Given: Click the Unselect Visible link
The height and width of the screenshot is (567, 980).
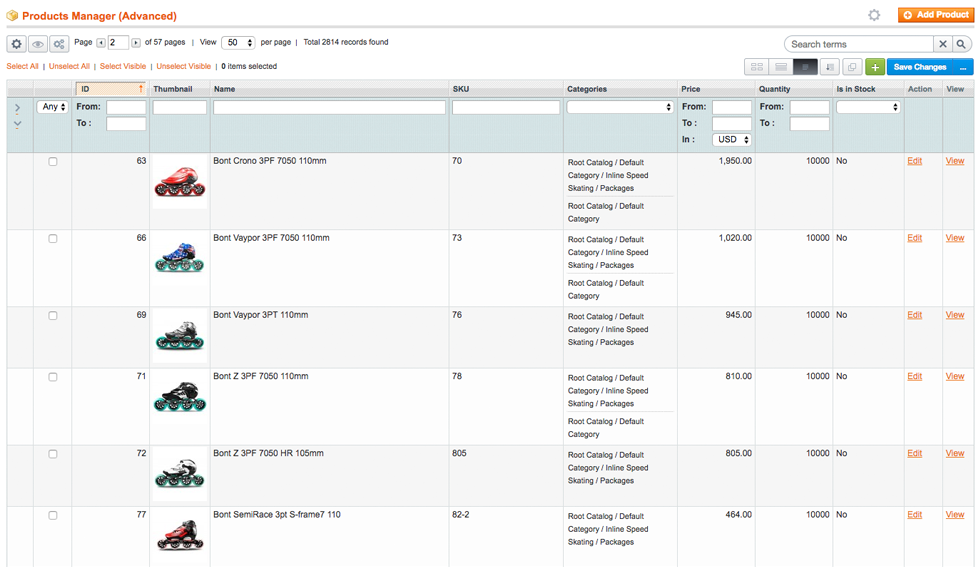Looking at the screenshot, I should point(184,66).
